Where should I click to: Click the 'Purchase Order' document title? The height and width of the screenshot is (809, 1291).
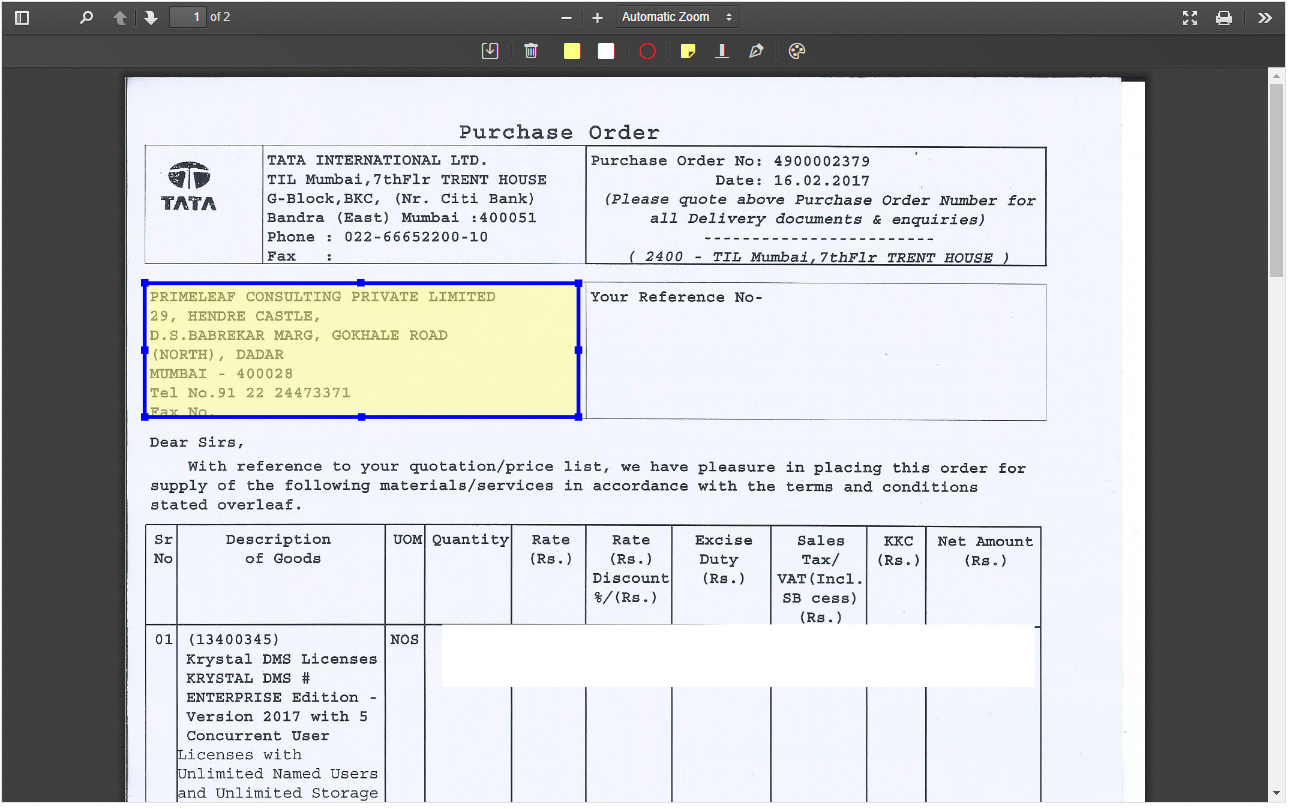tap(559, 132)
